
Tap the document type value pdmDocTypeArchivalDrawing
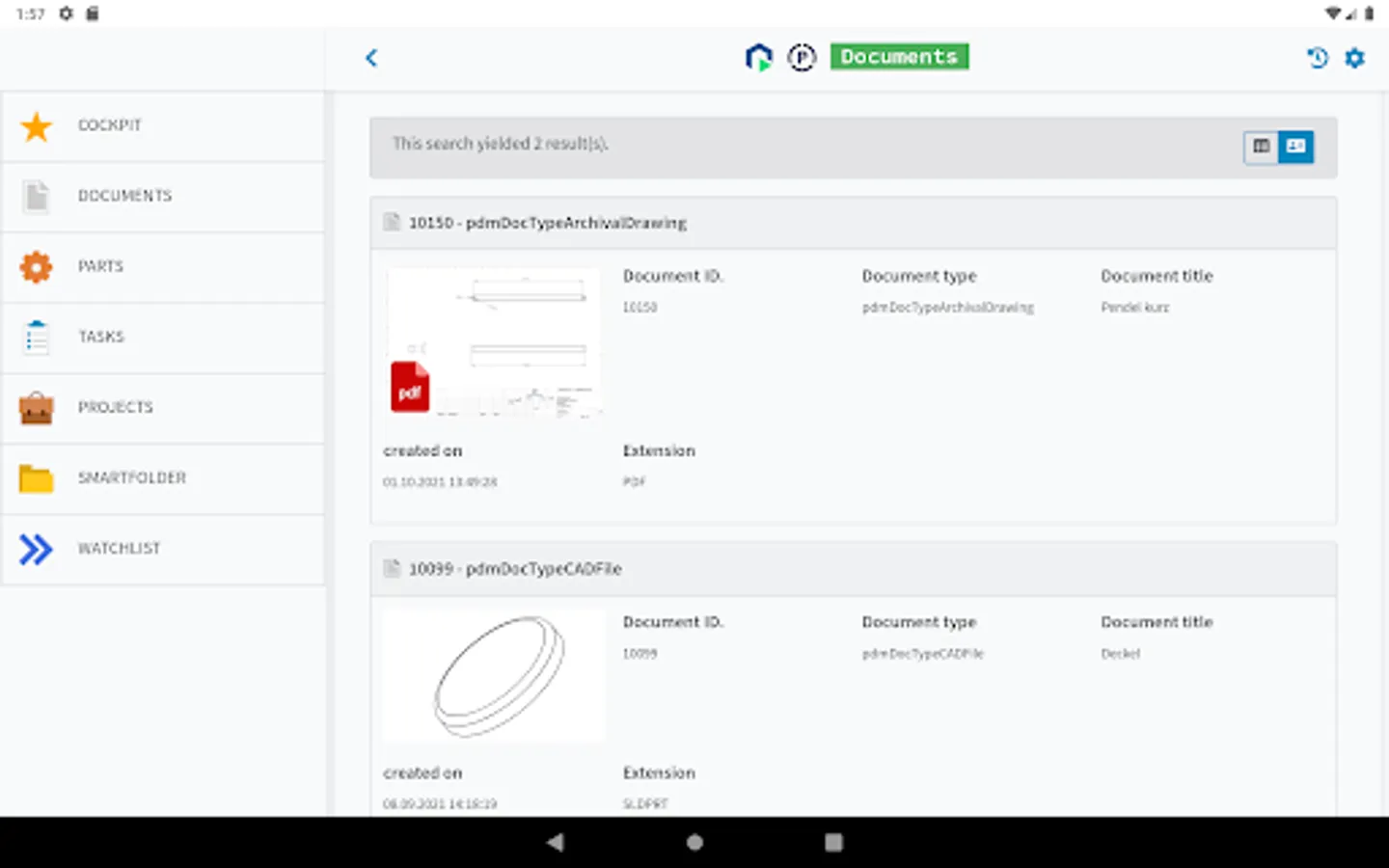(948, 308)
